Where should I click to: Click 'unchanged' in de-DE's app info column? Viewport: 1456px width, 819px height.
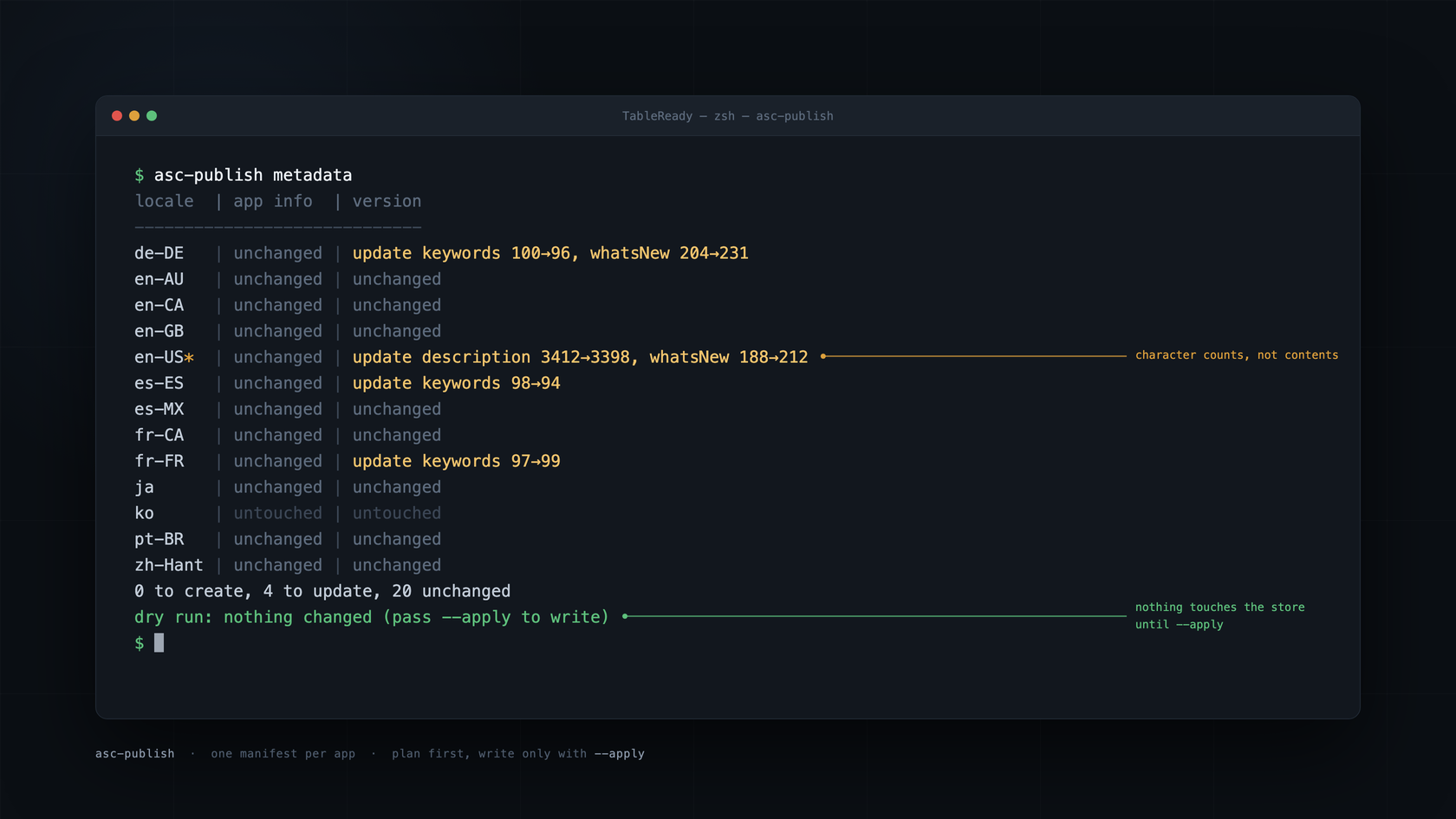tap(277, 253)
